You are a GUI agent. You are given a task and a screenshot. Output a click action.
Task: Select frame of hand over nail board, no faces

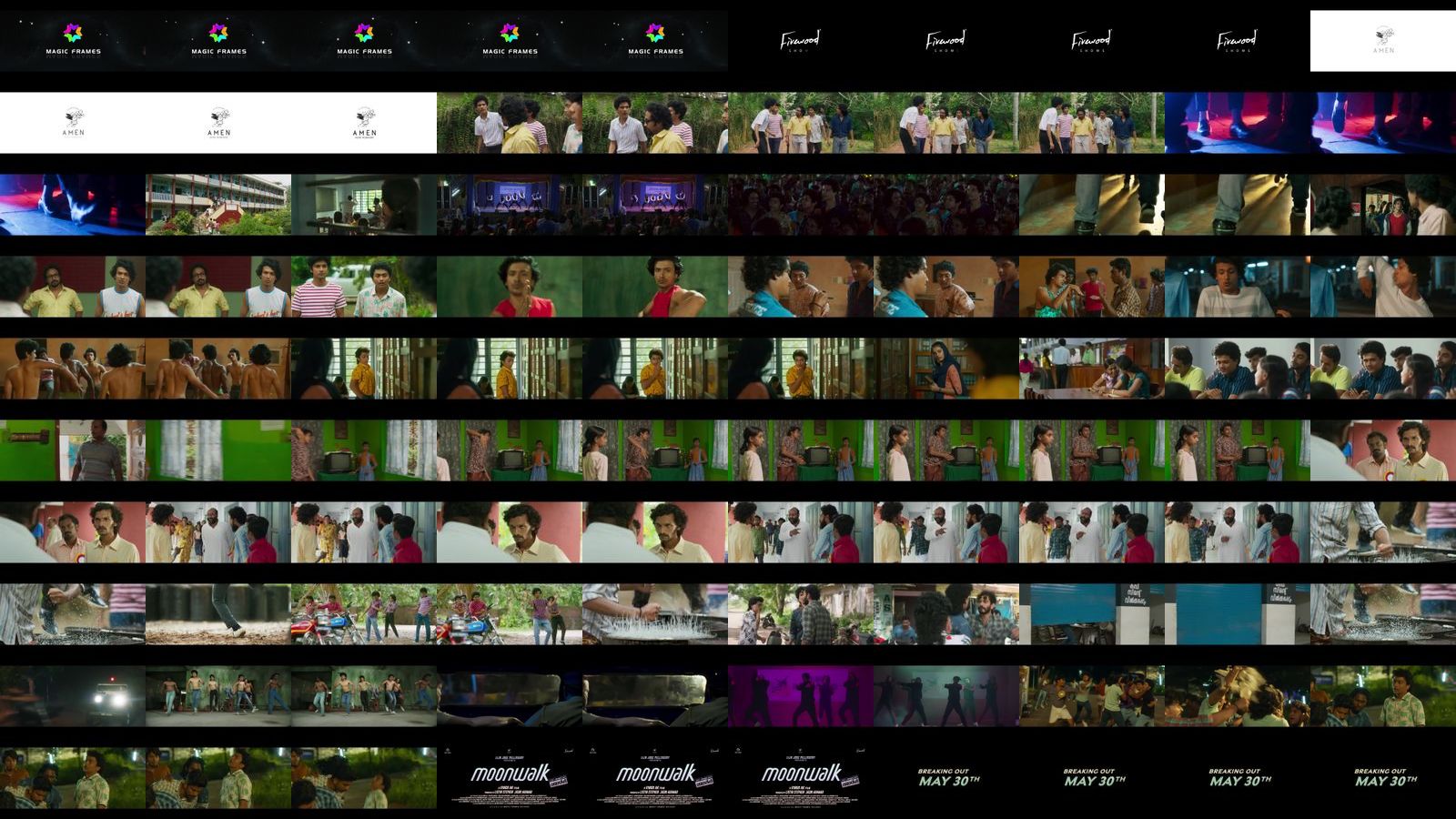pyautogui.click(x=655, y=614)
